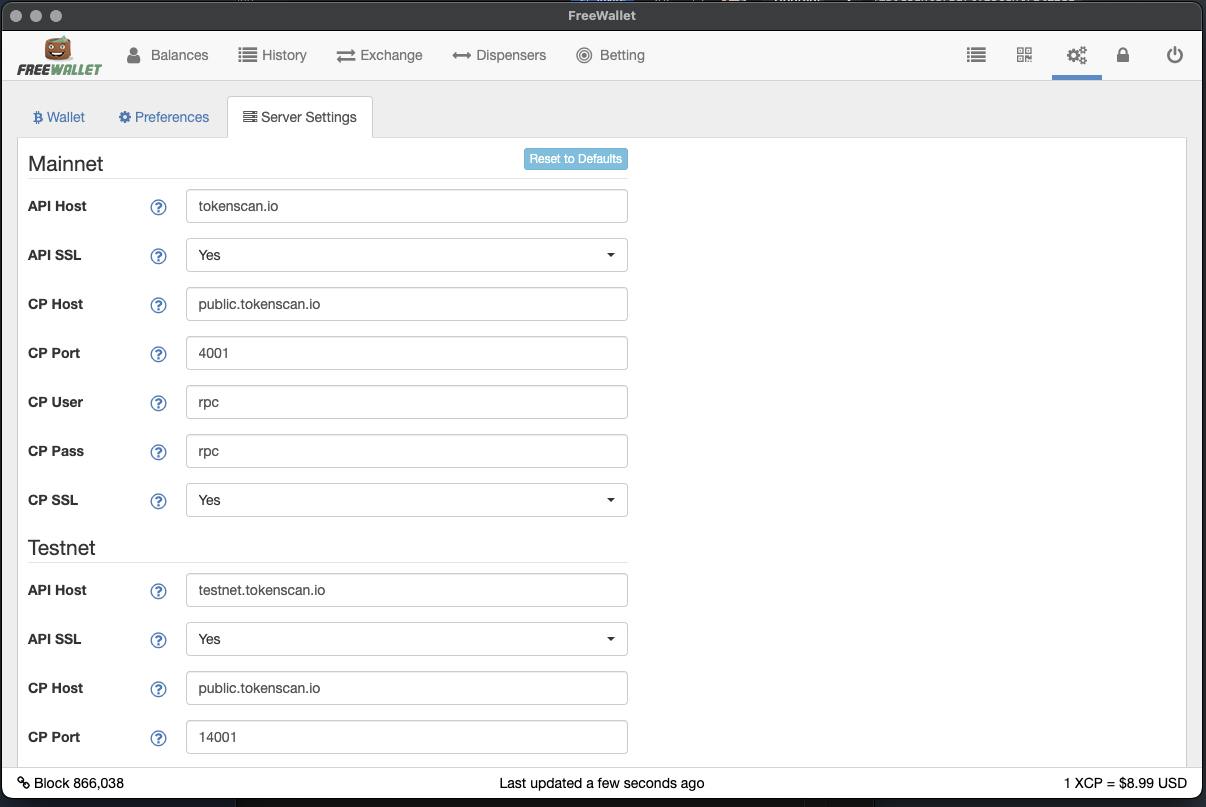
Task: Open the Dispensers section
Action: point(499,55)
